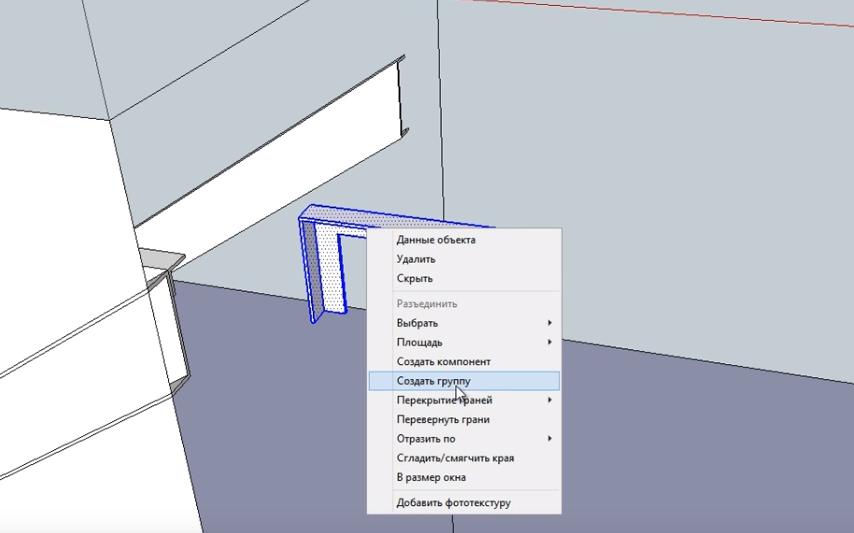Viewport: 854px width, 533px height.
Task: Select Скрыть to hide the selected geometry
Action: coord(414,279)
